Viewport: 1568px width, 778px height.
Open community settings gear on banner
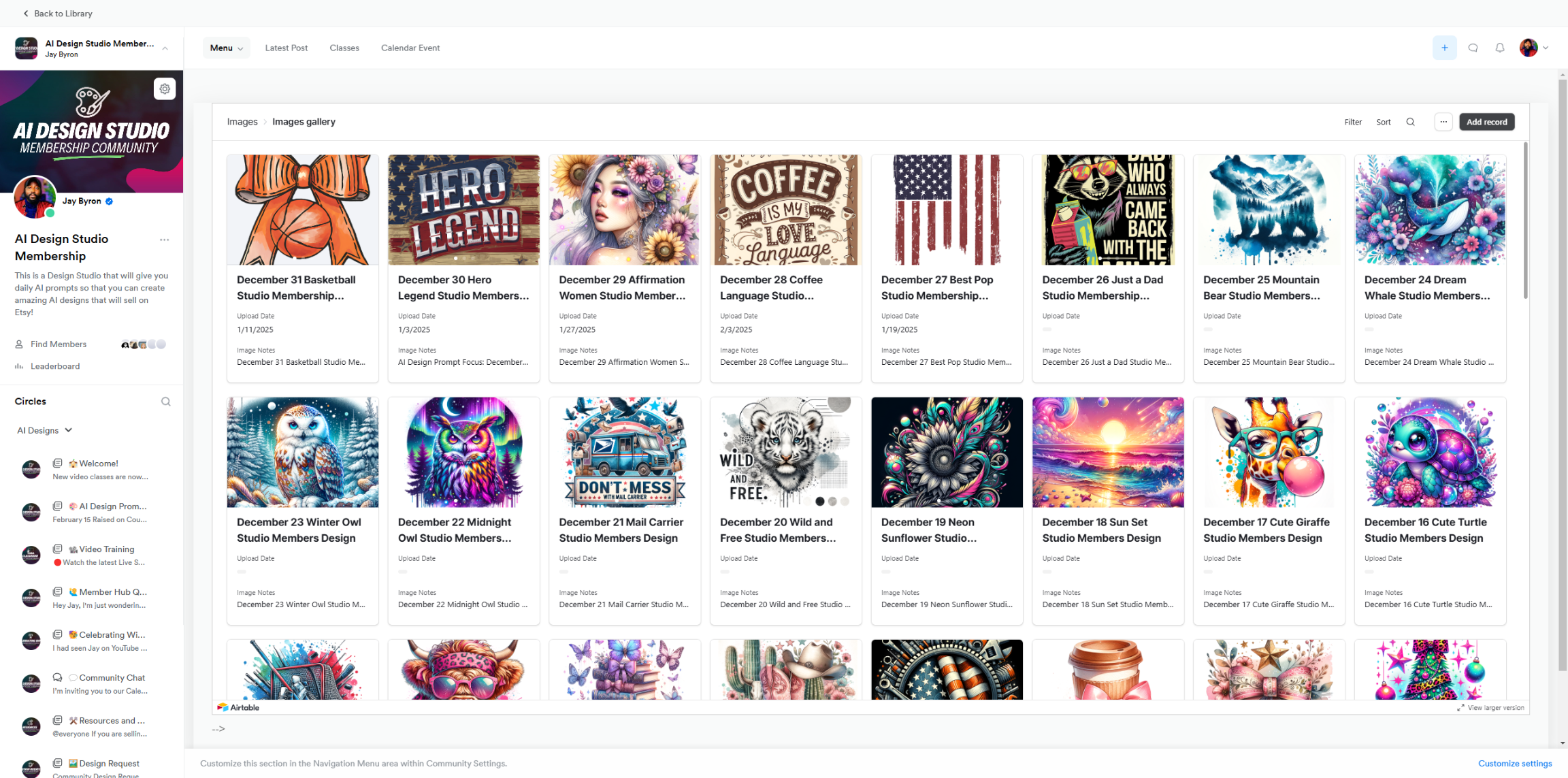[x=165, y=88]
